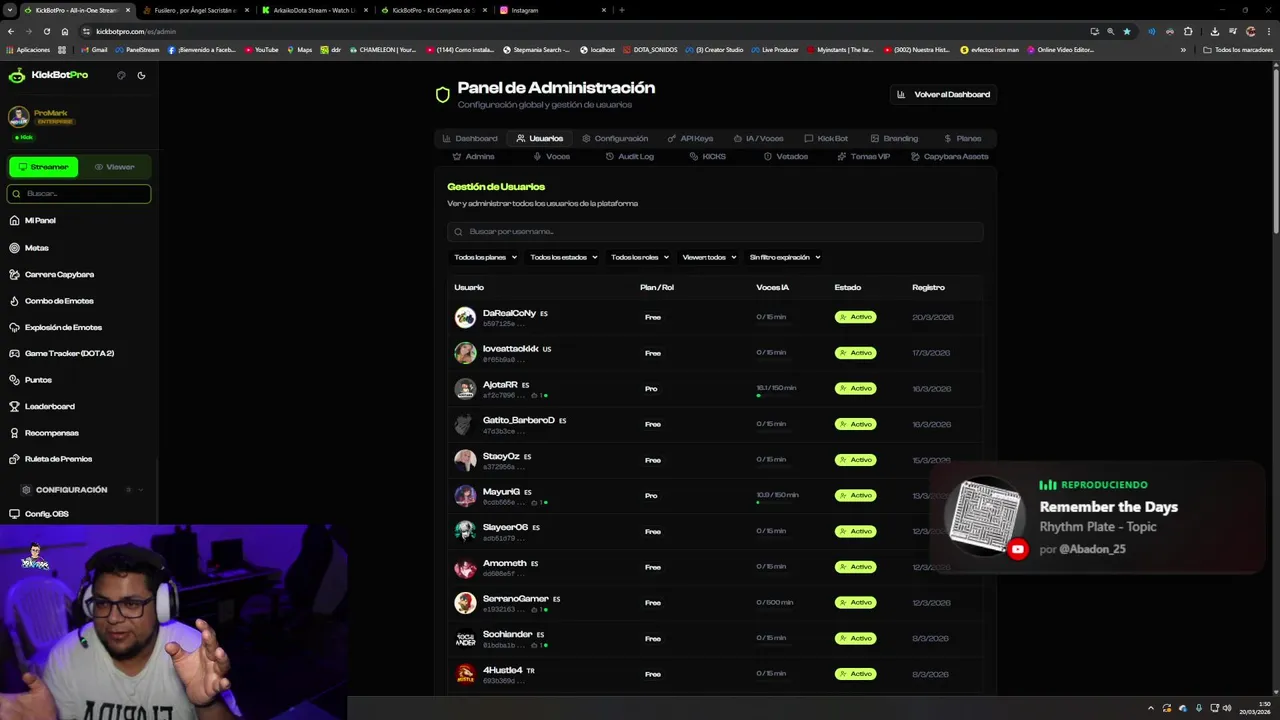The width and height of the screenshot is (1280, 720).
Task: Switch to Configuración tab
Action: point(615,138)
